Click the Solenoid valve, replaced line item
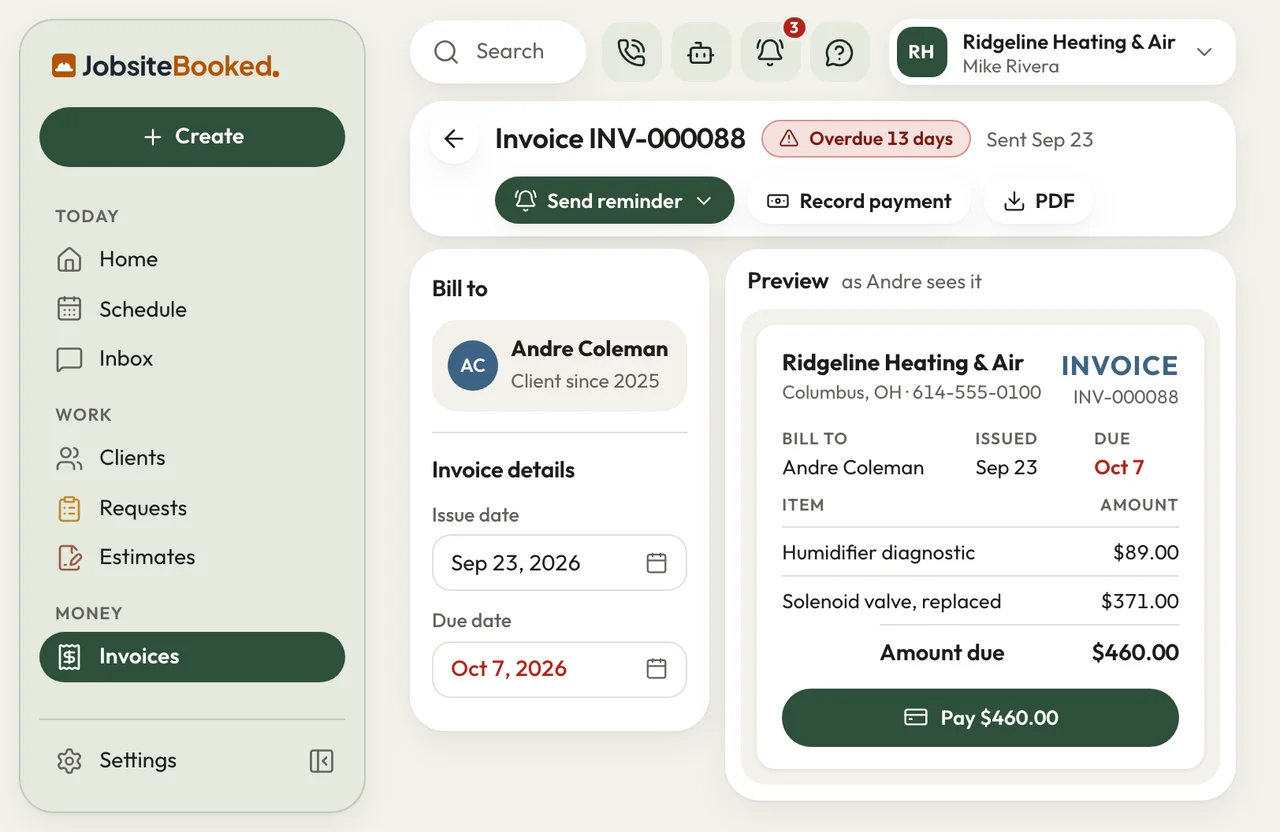The image size is (1280, 832). [x=980, y=601]
